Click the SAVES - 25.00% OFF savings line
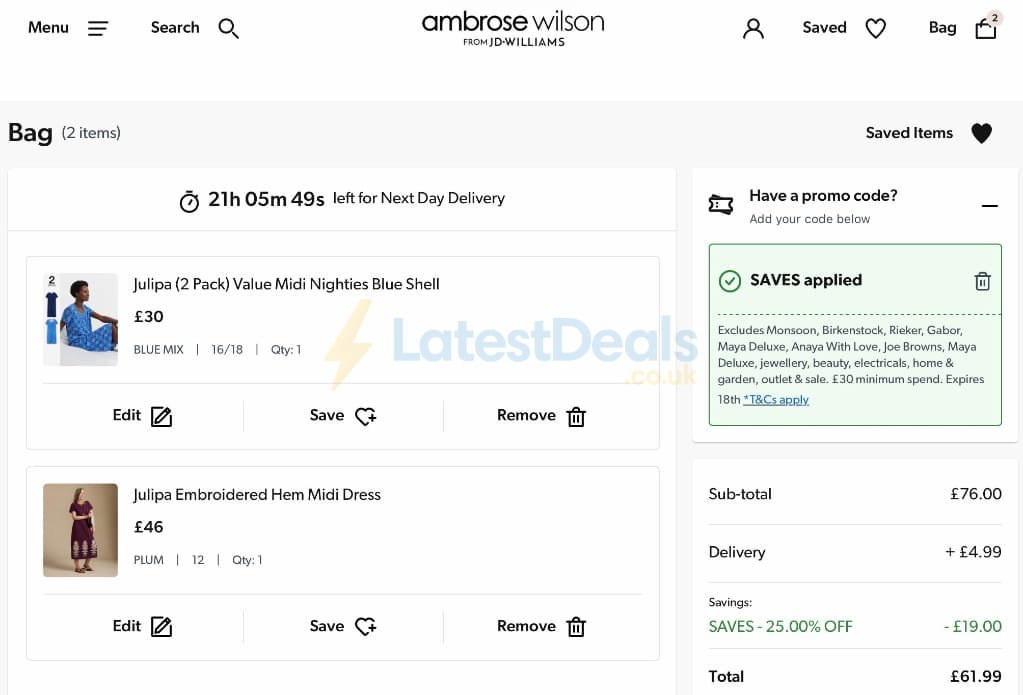 coord(780,626)
